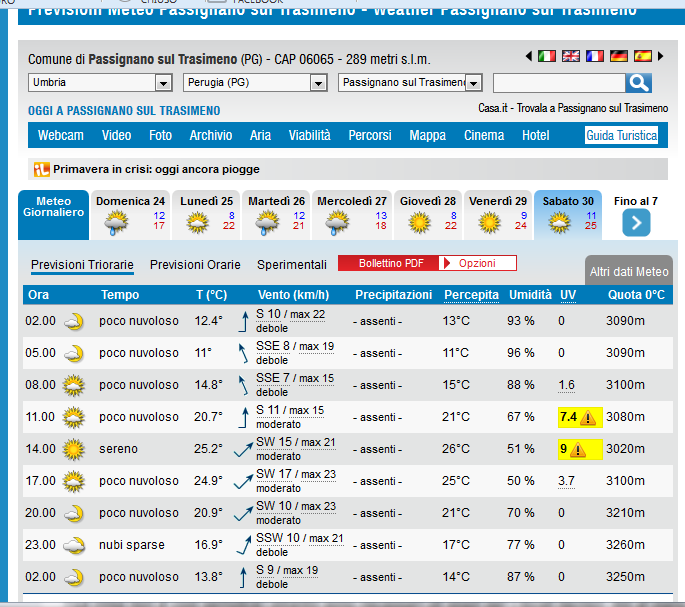Click OGGI A PASSIGNANO SUL TRASIMENO heading

(x=124, y=111)
